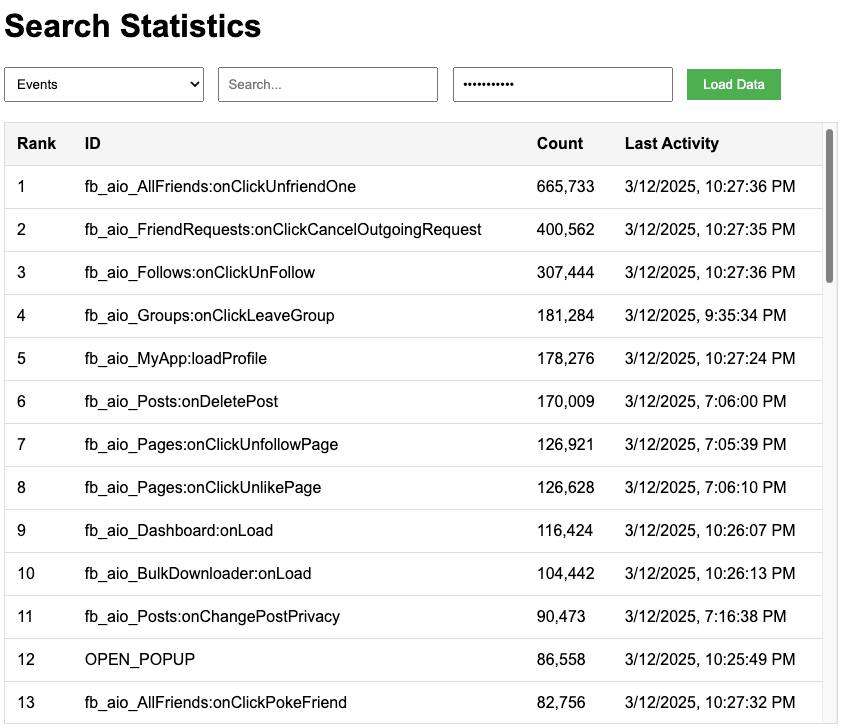Select fb_aio_Groups:onClickLeaveGroup ID
This screenshot has width=843, height=728.
pos(210,316)
